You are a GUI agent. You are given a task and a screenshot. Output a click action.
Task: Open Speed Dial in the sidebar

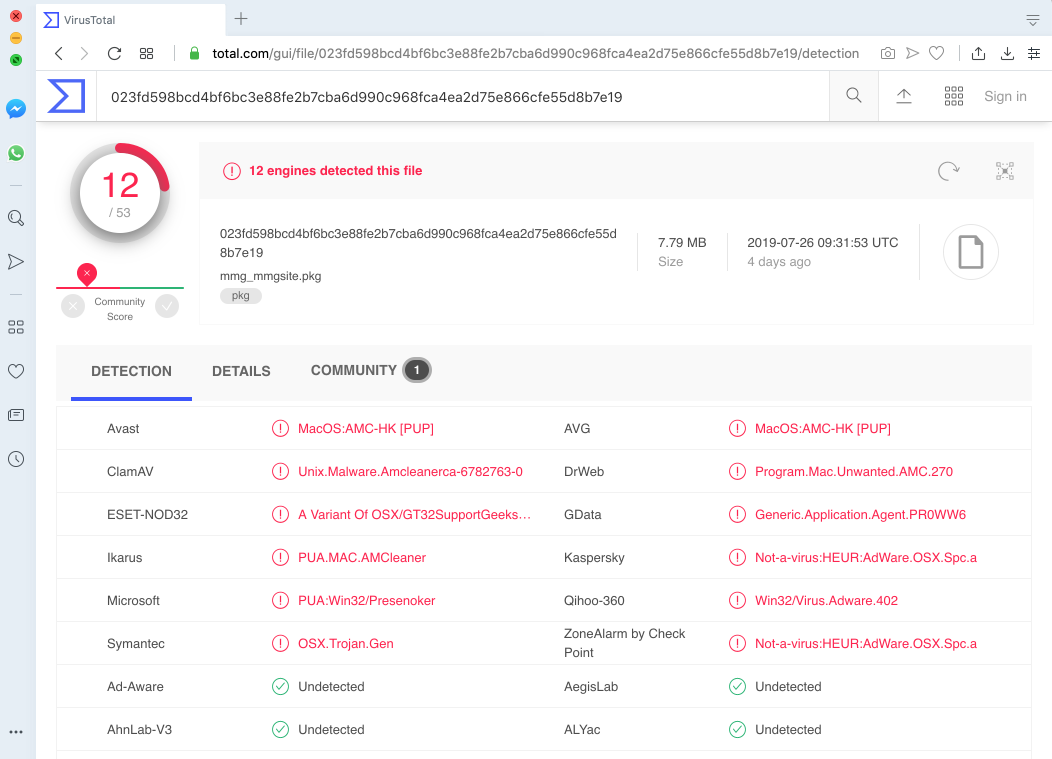(16, 327)
